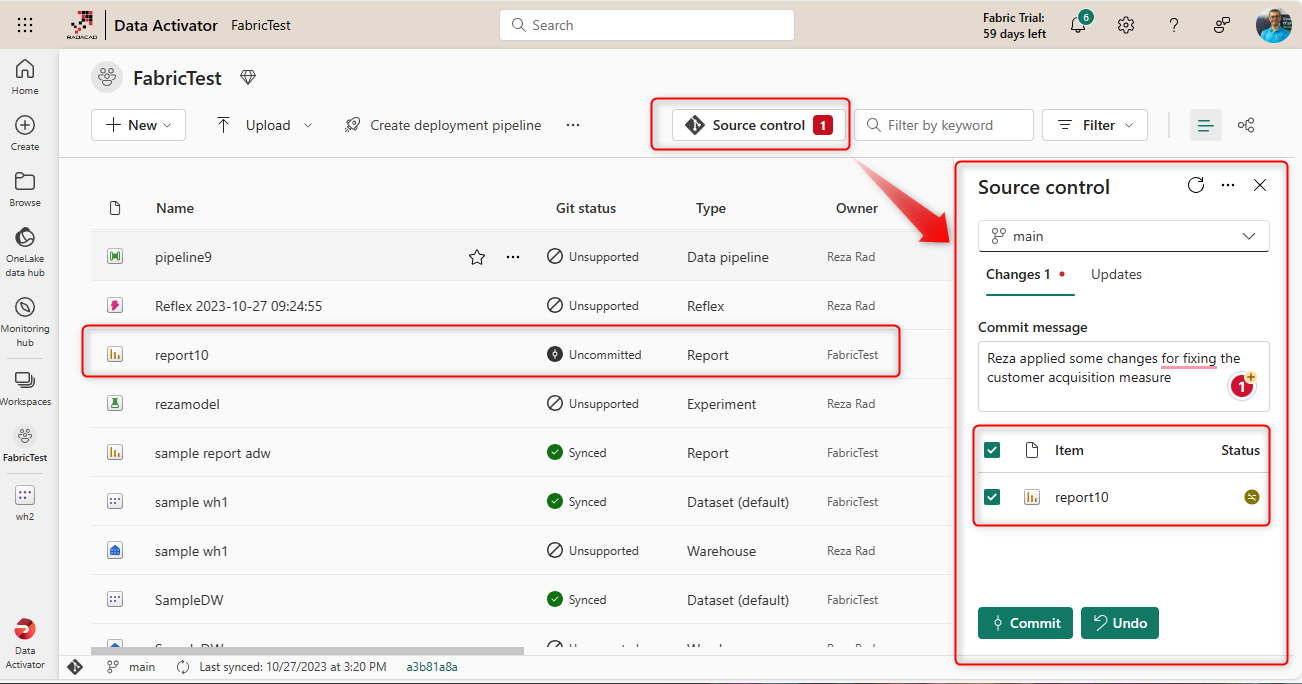
Task: Open the app launcher waffle icon
Action: tap(25, 25)
